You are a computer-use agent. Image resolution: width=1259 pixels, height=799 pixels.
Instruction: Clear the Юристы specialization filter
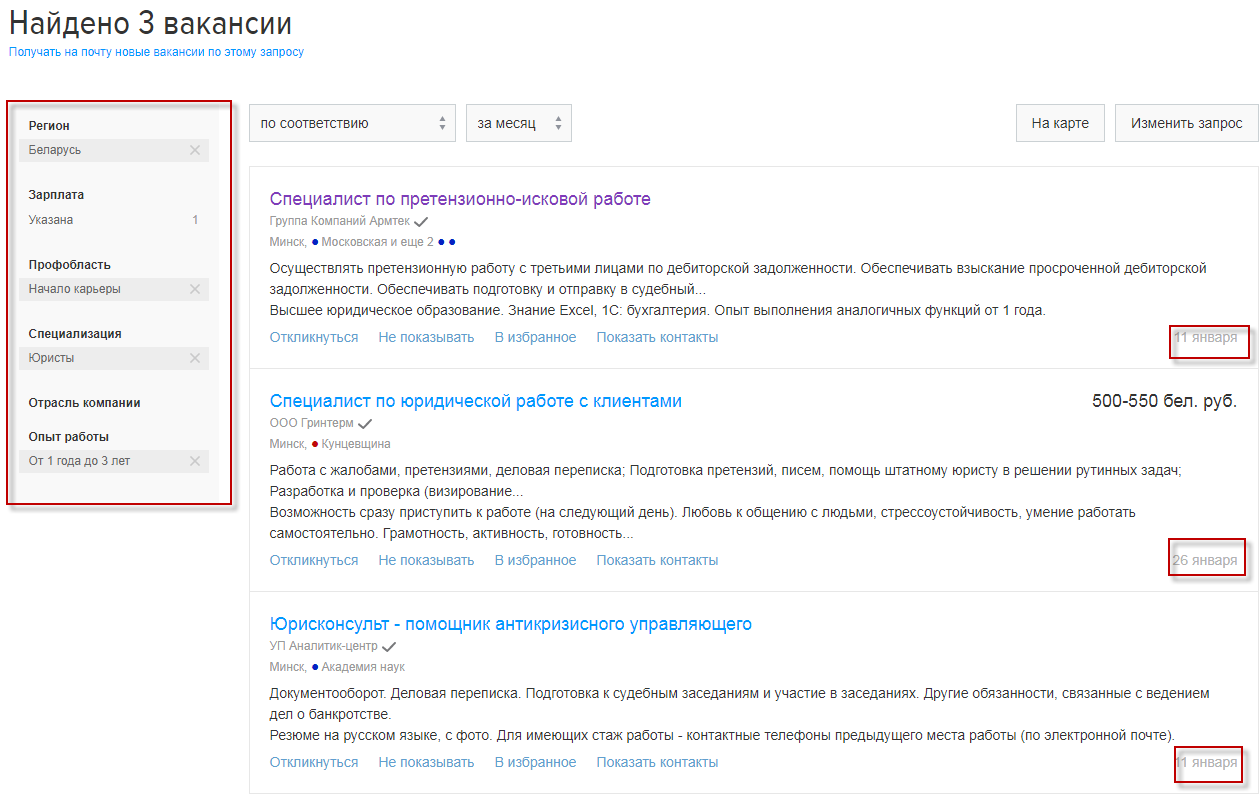click(x=195, y=358)
